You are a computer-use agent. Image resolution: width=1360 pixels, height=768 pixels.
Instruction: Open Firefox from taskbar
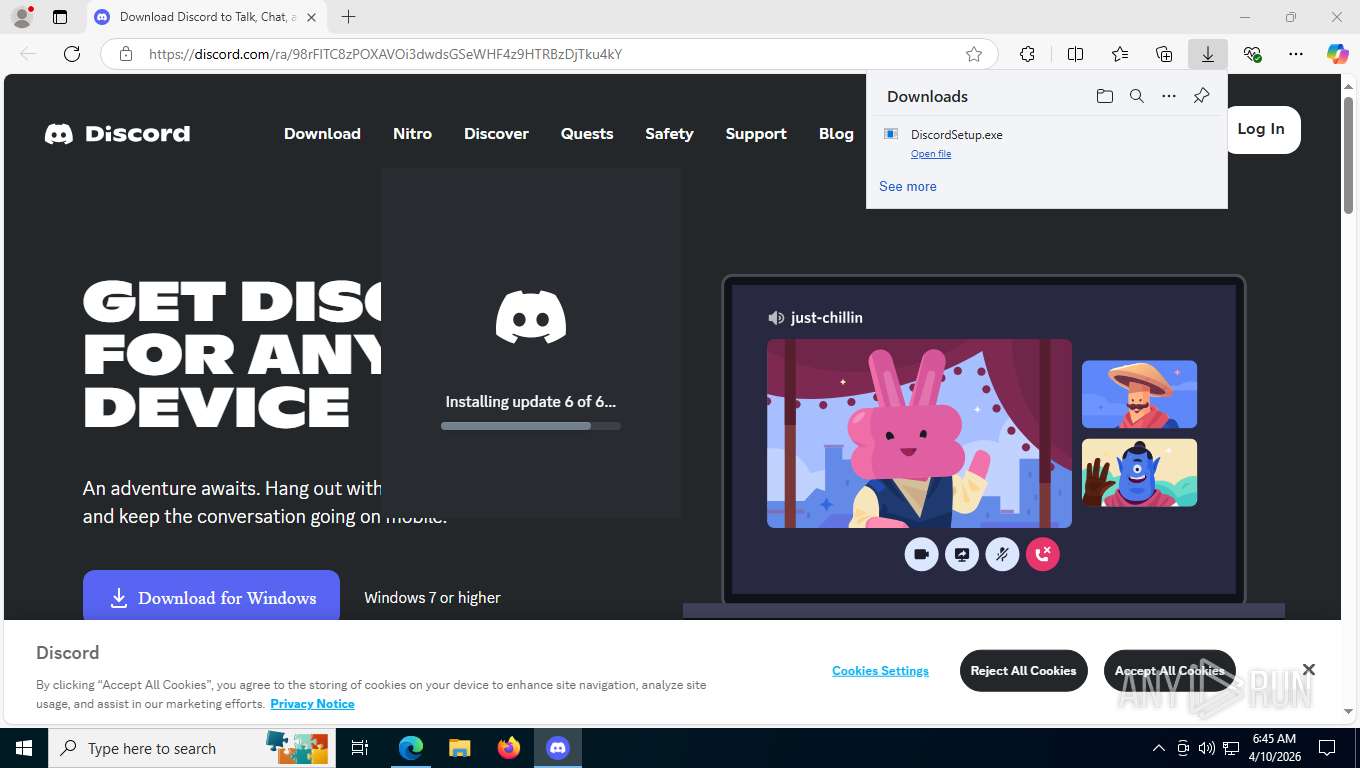(x=508, y=748)
